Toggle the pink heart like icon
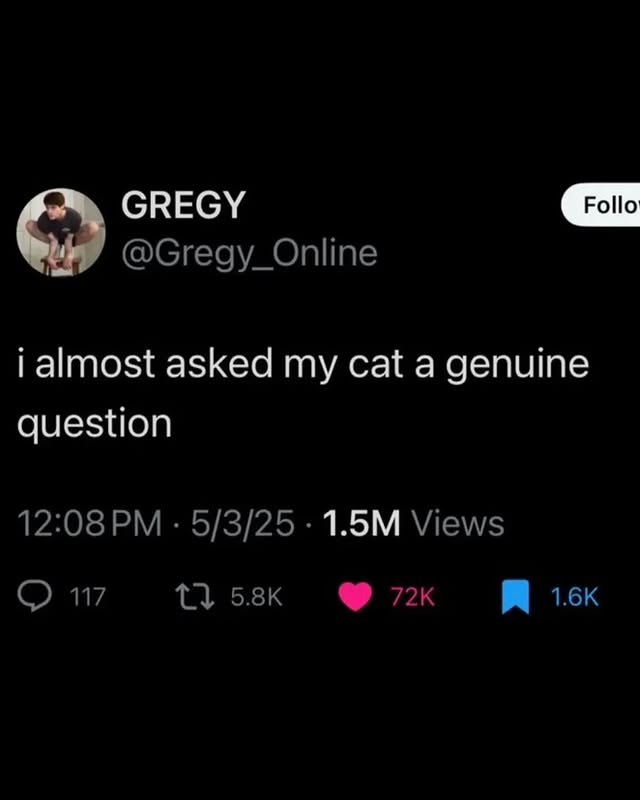Image resolution: width=640 pixels, height=800 pixels. [355, 596]
